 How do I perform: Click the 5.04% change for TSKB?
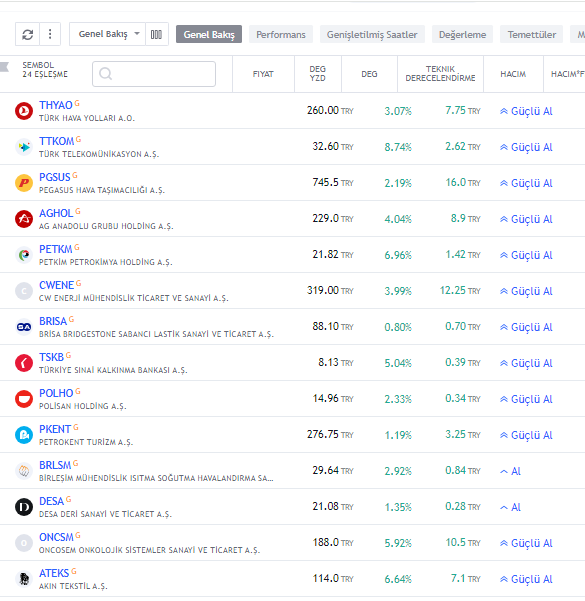coord(398,363)
